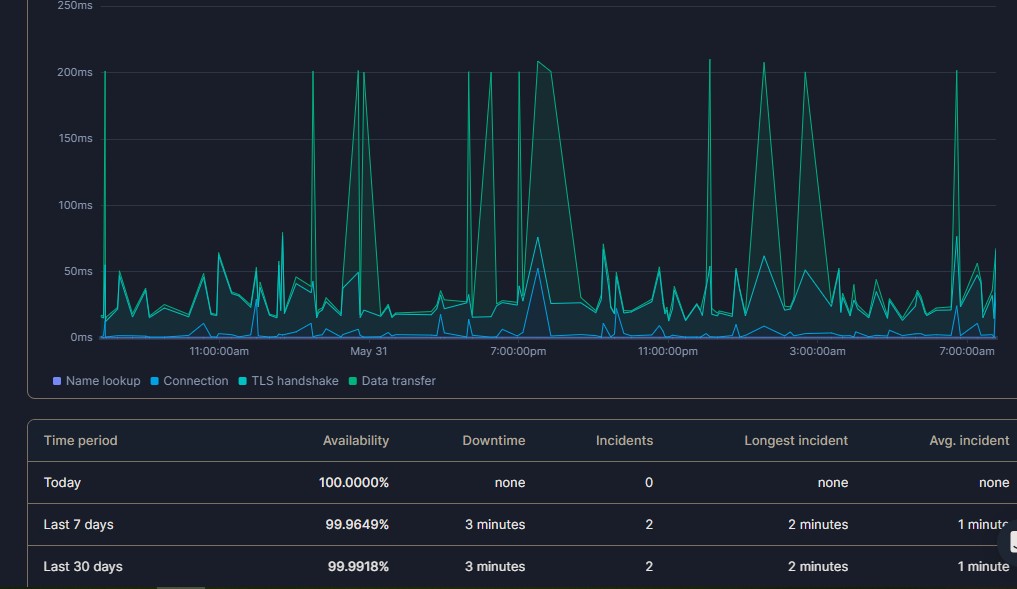Click the Name lookup legend color swatch
Viewport: 1017px width, 589px height.
pyautogui.click(x=57, y=381)
